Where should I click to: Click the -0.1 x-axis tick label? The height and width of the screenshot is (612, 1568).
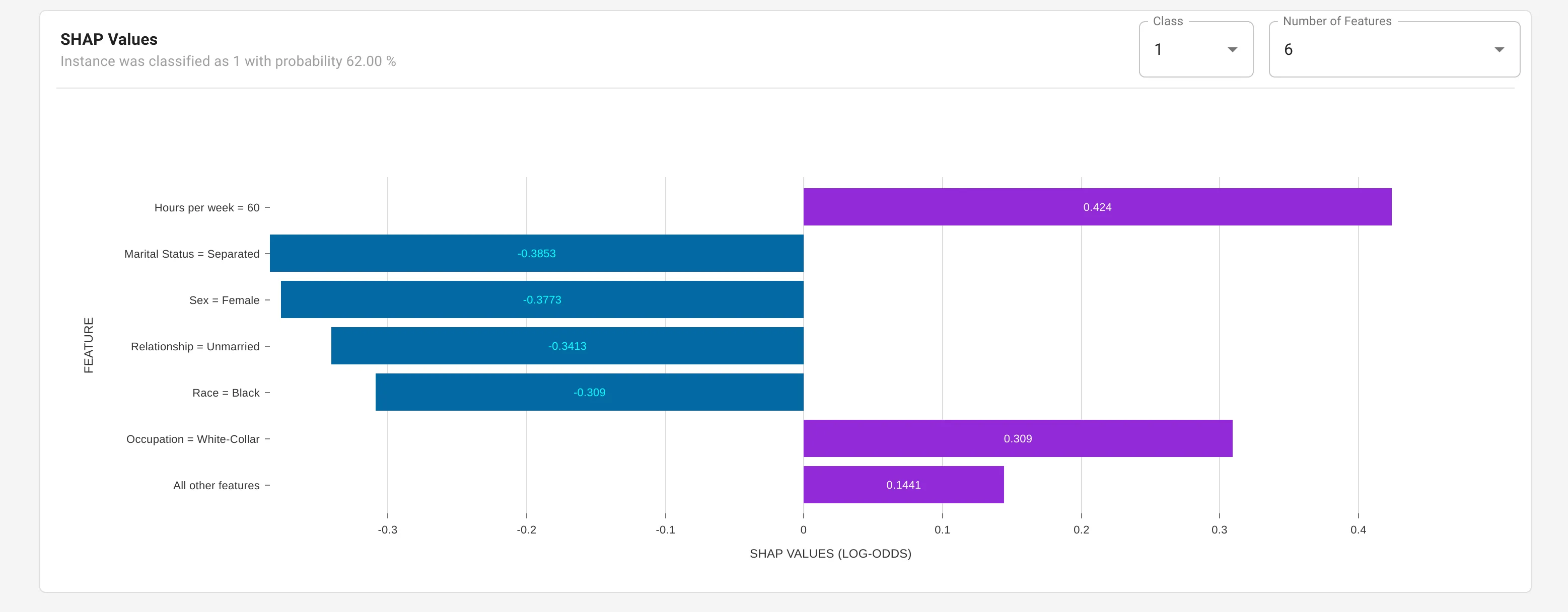(x=665, y=530)
